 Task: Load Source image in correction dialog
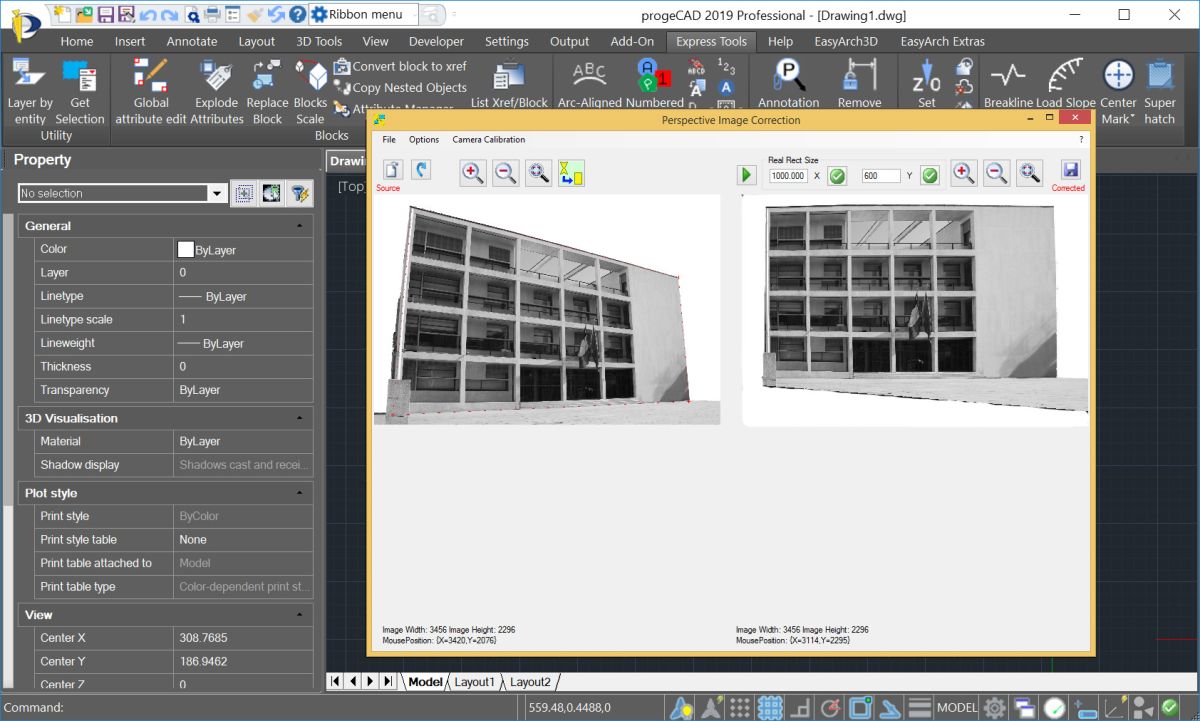click(392, 171)
